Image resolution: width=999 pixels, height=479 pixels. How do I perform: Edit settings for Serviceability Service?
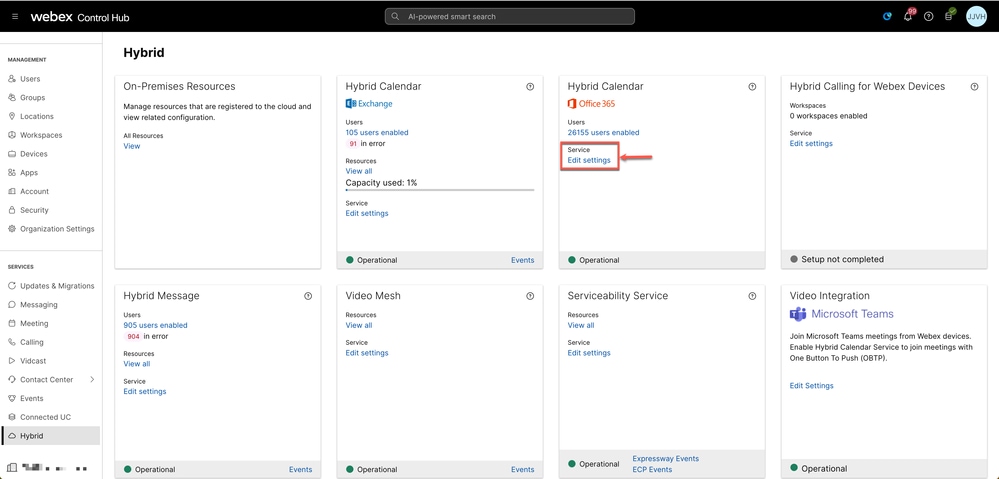tap(589, 353)
